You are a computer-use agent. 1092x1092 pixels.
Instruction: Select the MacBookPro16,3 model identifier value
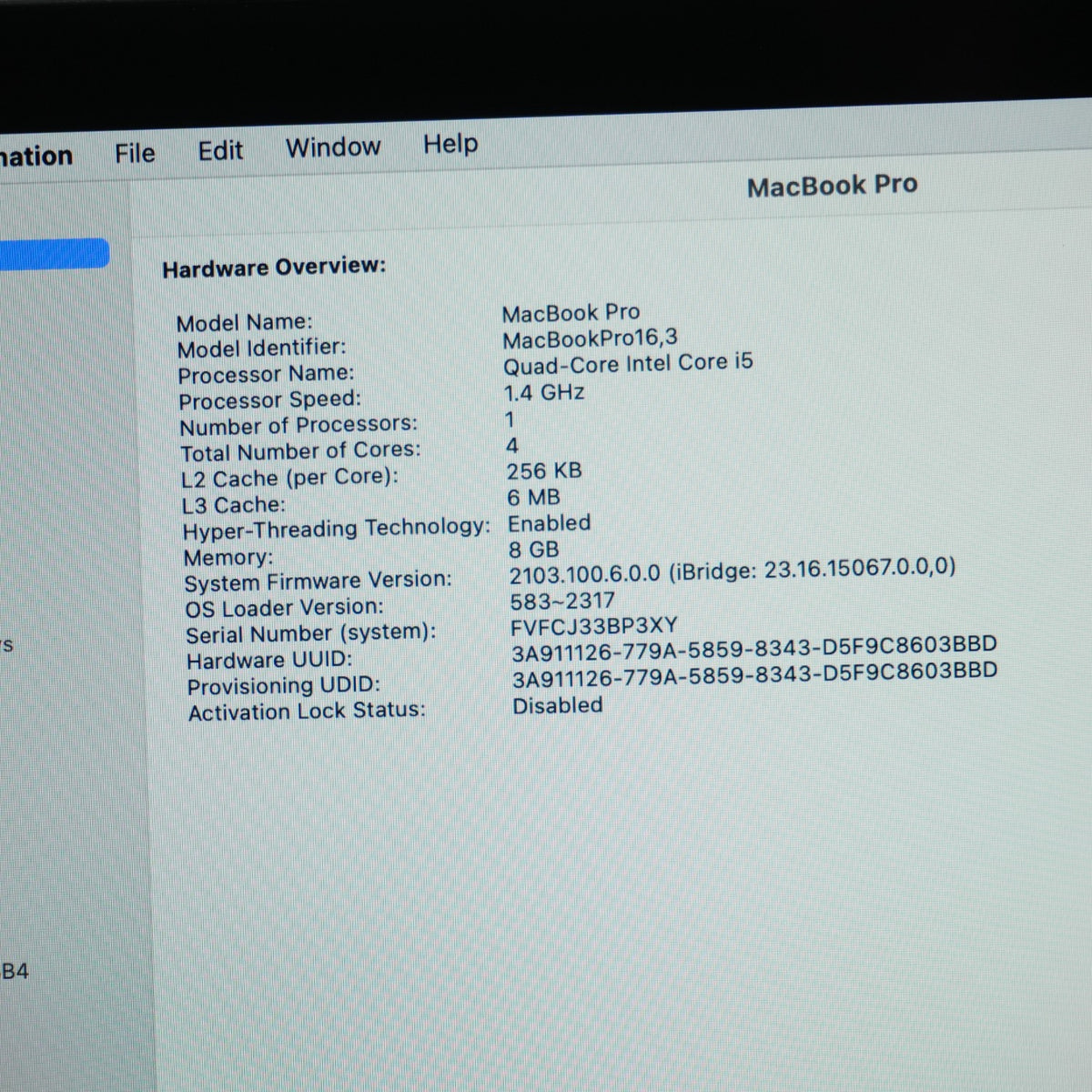[x=590, y=339]
